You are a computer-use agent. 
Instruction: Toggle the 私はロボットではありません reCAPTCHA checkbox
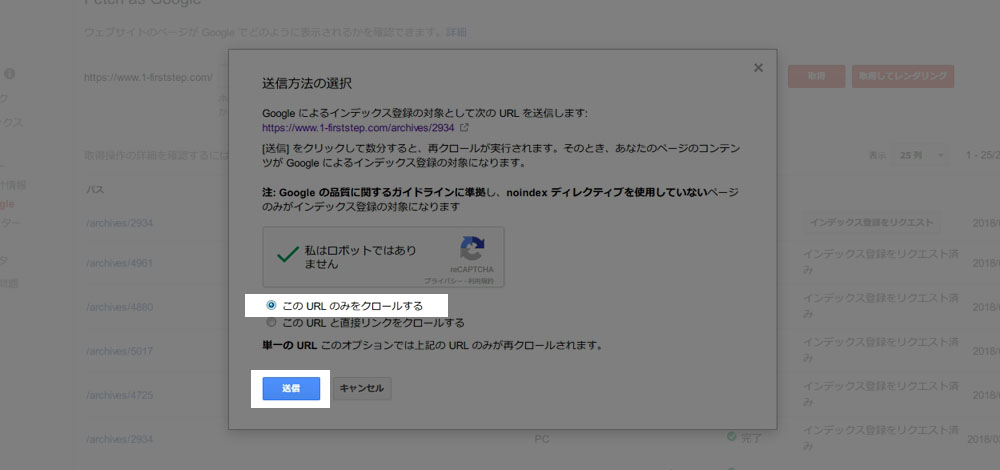tap(288, 255)
